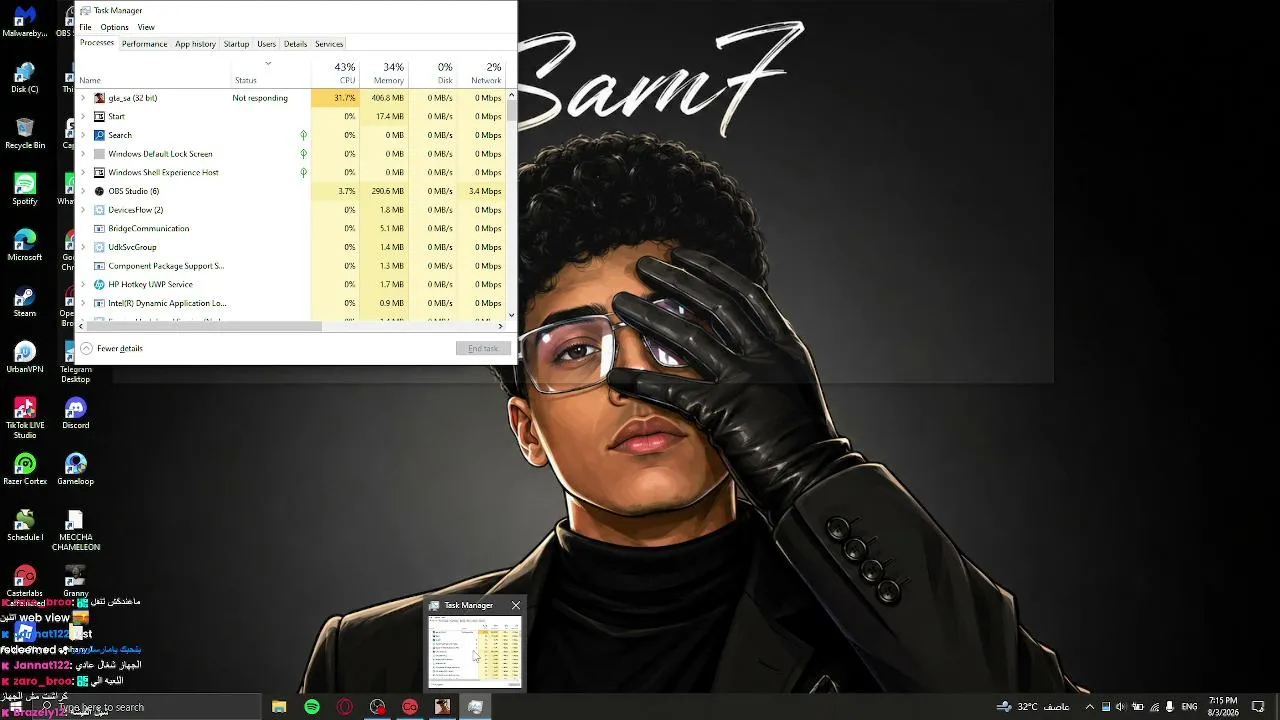Open the MECCHA CHAMELEON desktop file
Viewport: 1280px width, 720px height.
click(x=75, y=530)
